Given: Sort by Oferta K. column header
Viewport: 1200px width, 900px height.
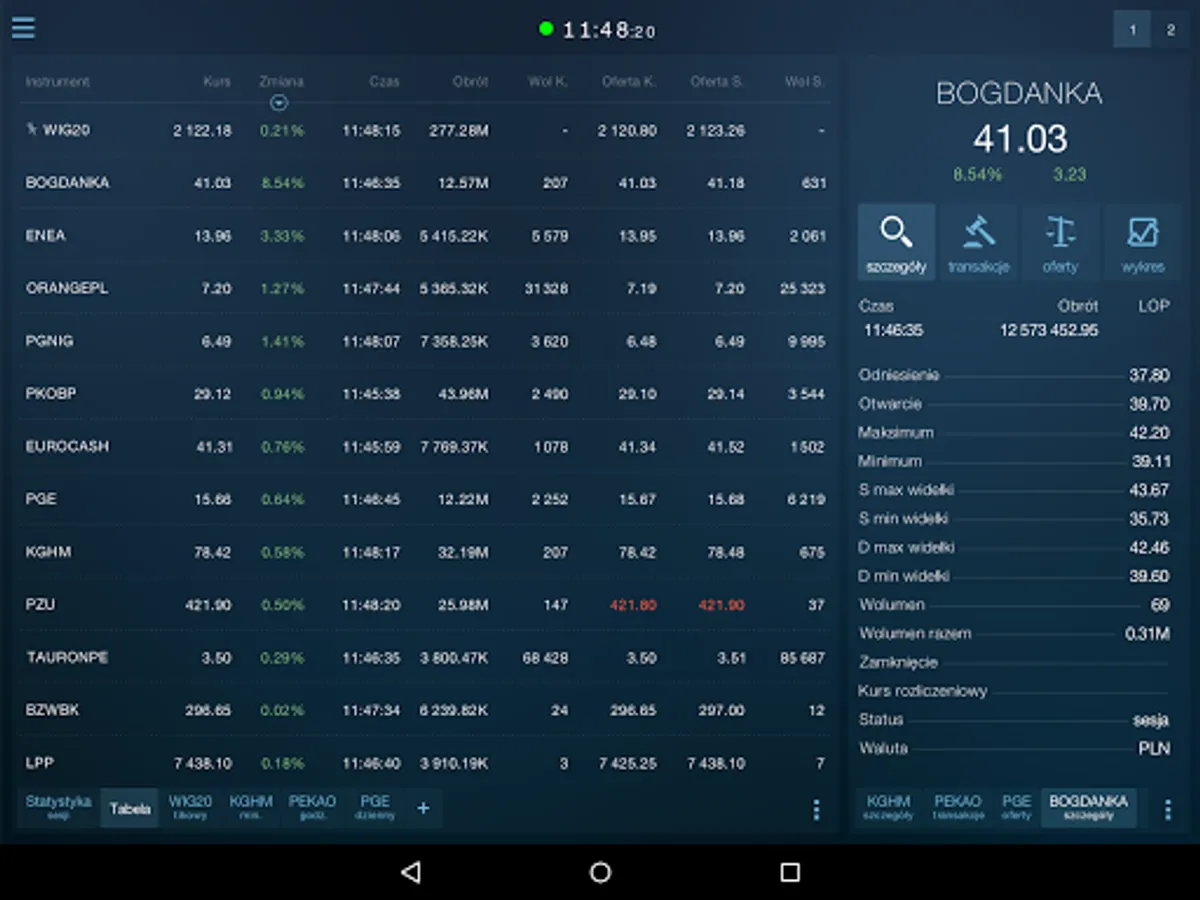Looking at the screenshot, I should click(x=629, y=81).
